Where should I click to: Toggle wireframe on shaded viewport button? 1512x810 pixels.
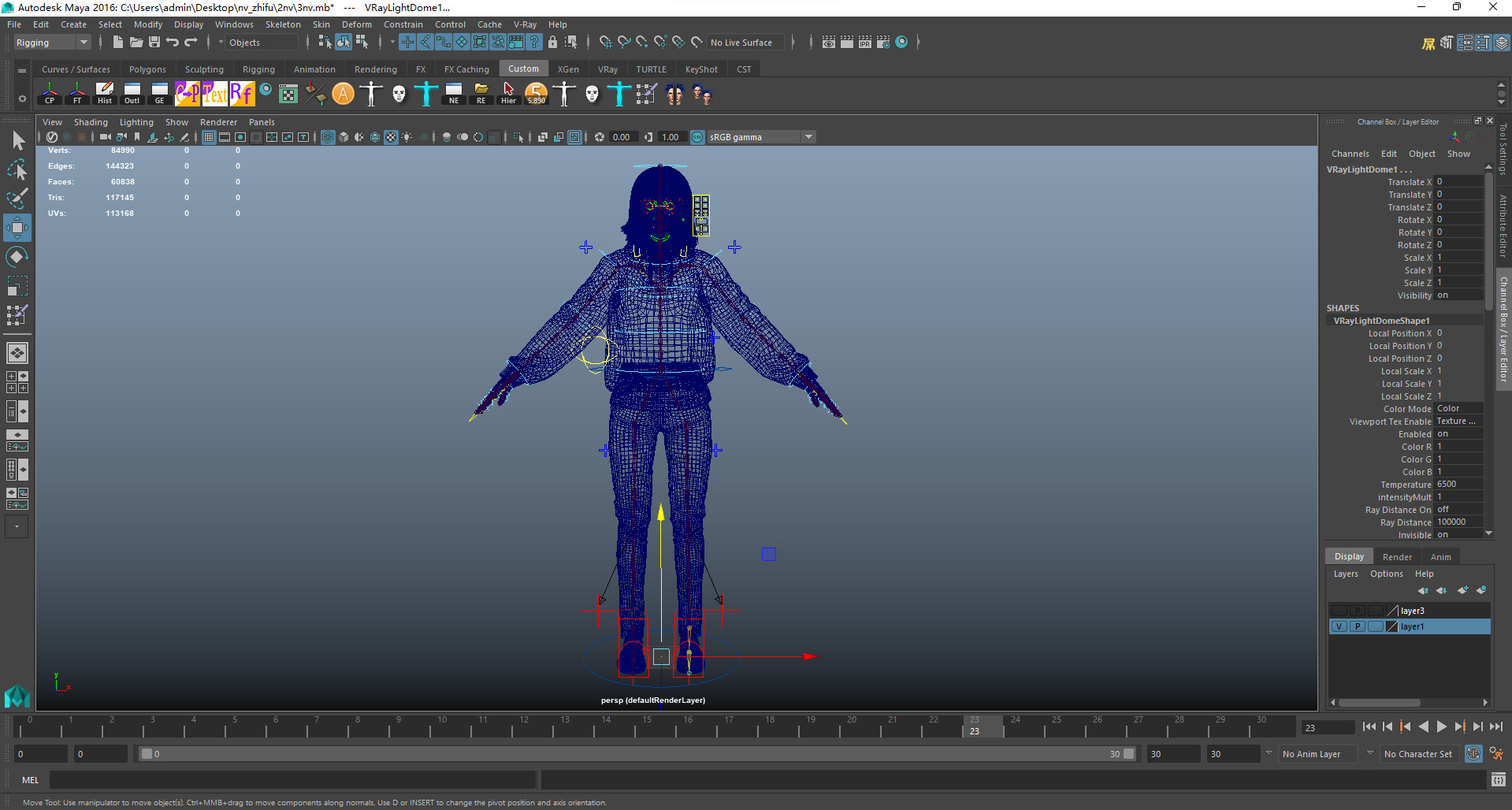tap(375, 137)
